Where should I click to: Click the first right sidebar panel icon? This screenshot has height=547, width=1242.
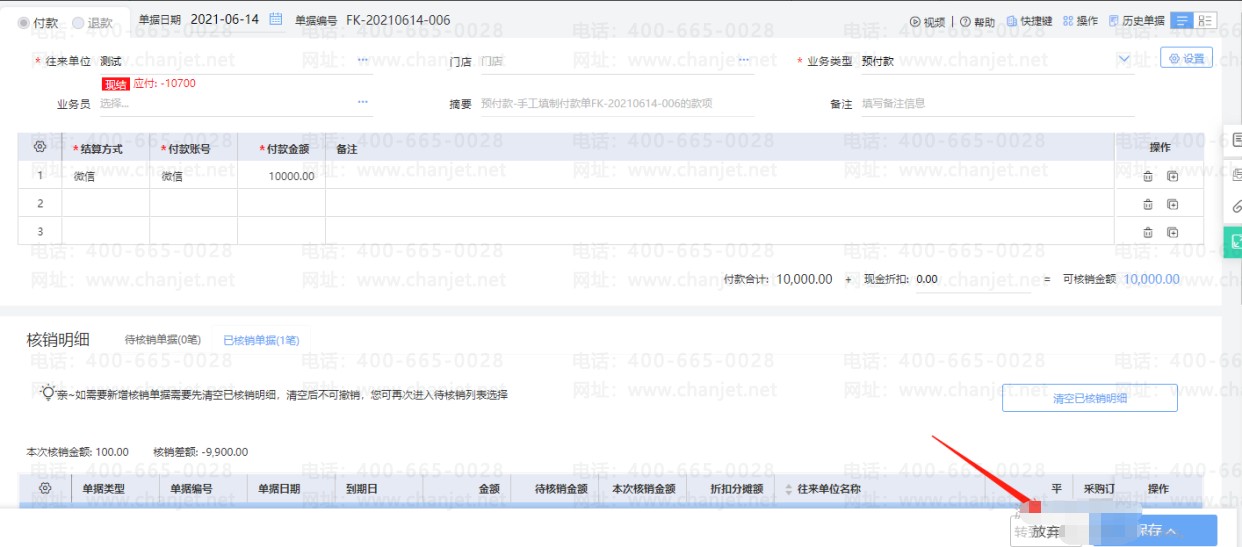click(1236, 141)
